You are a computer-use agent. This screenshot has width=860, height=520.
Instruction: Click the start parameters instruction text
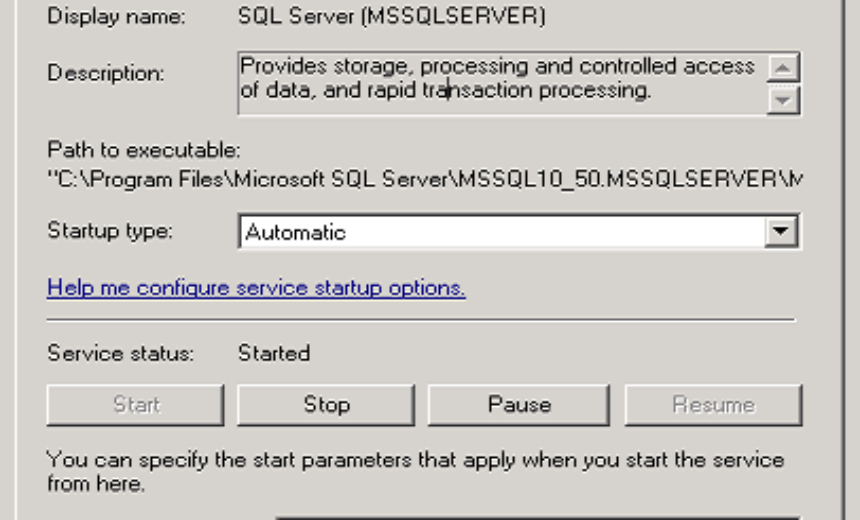tap(415, 472)
